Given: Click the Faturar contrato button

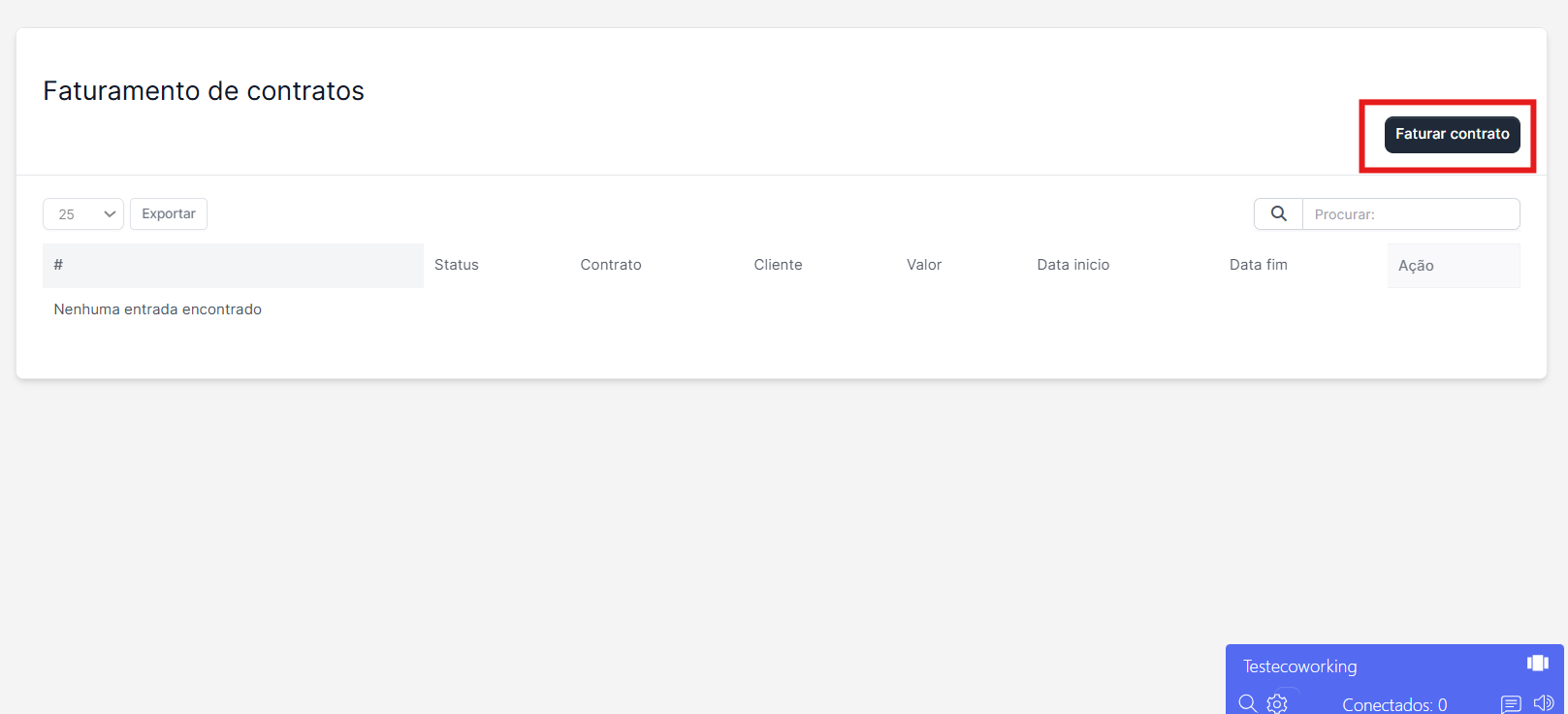Looking at the screenshot, I should [1452, 134].
